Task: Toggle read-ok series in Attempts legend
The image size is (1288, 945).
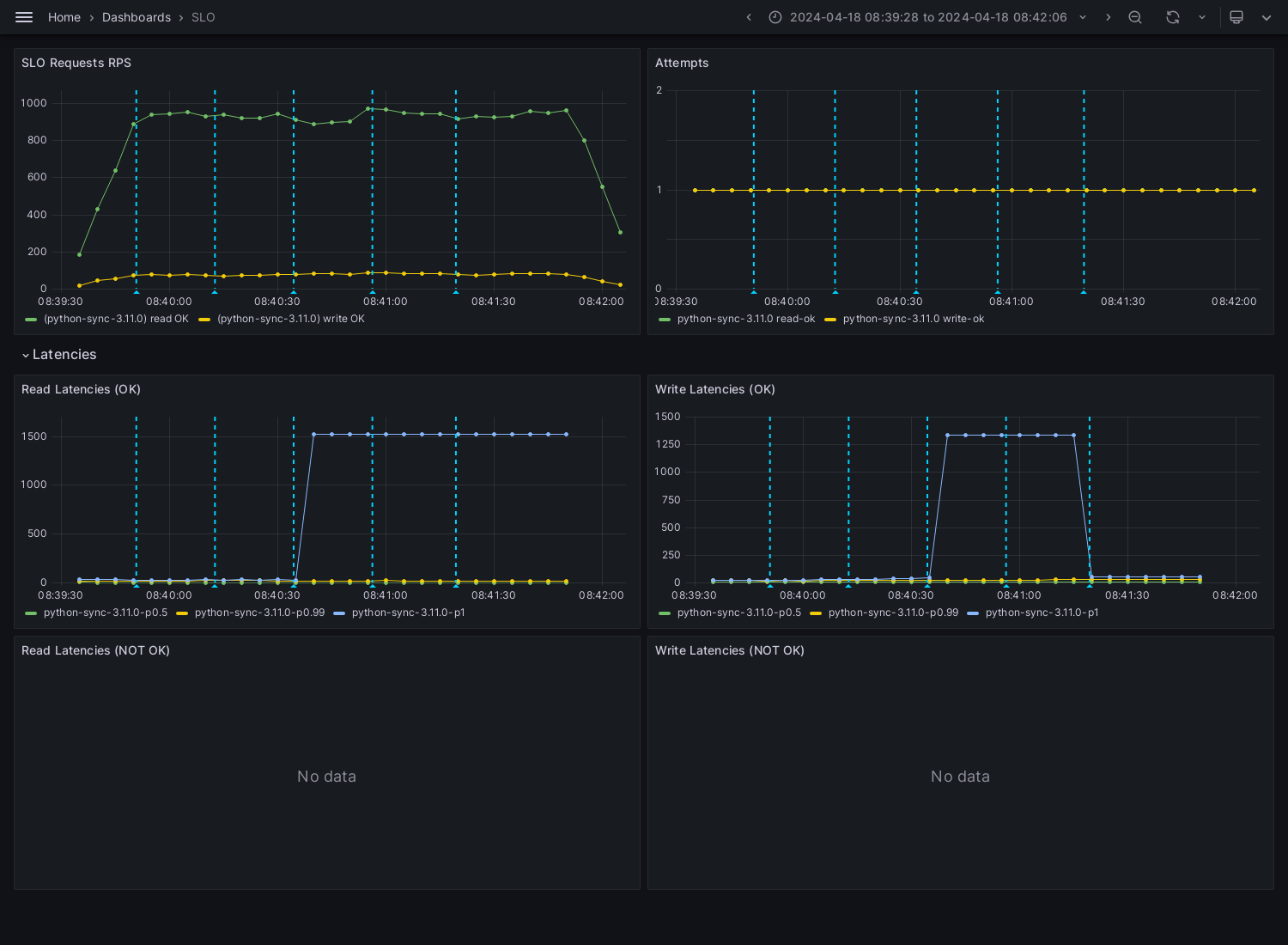Action: tap(746, 319)
